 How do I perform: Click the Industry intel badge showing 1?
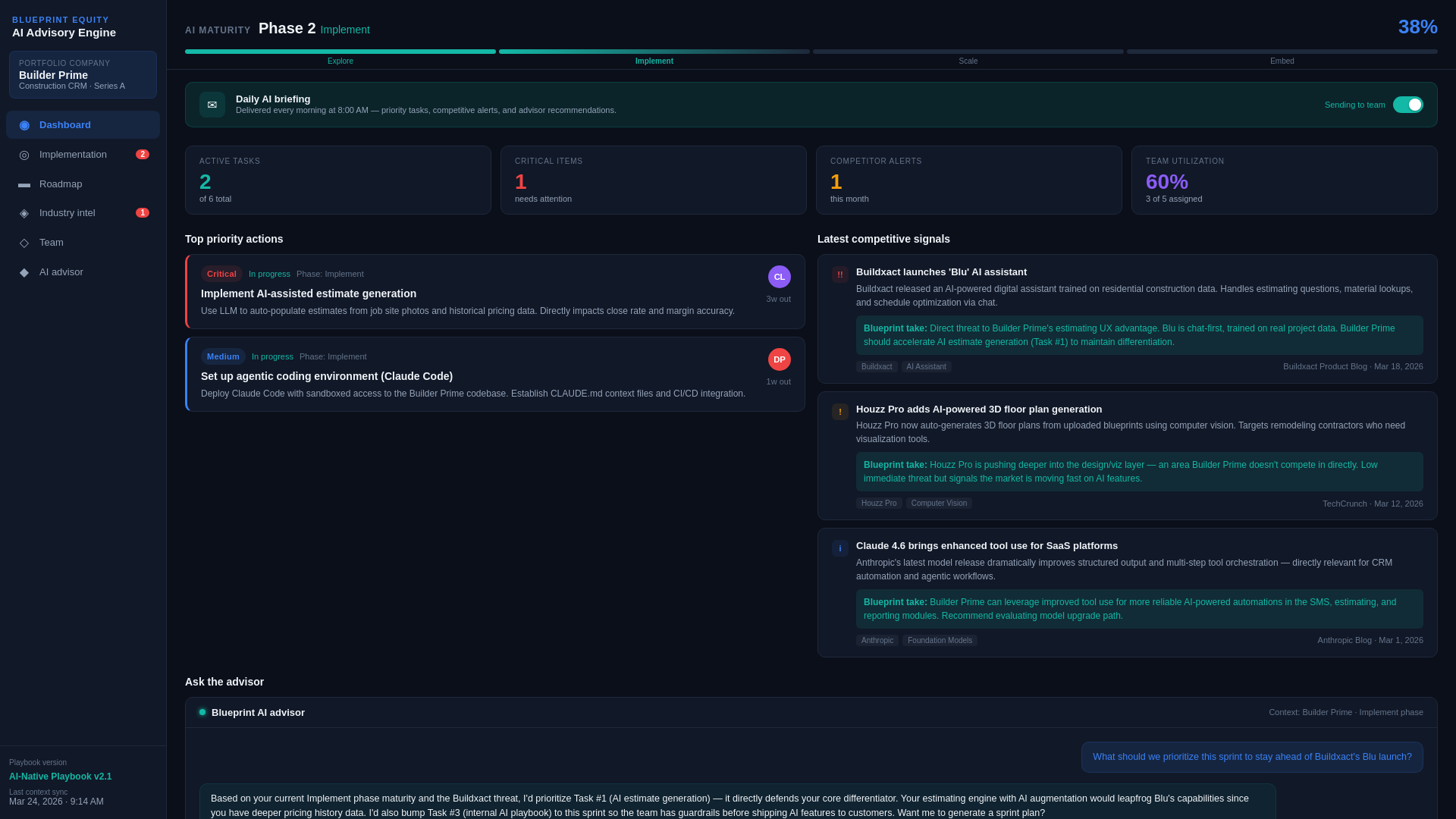tap(143, 213)
